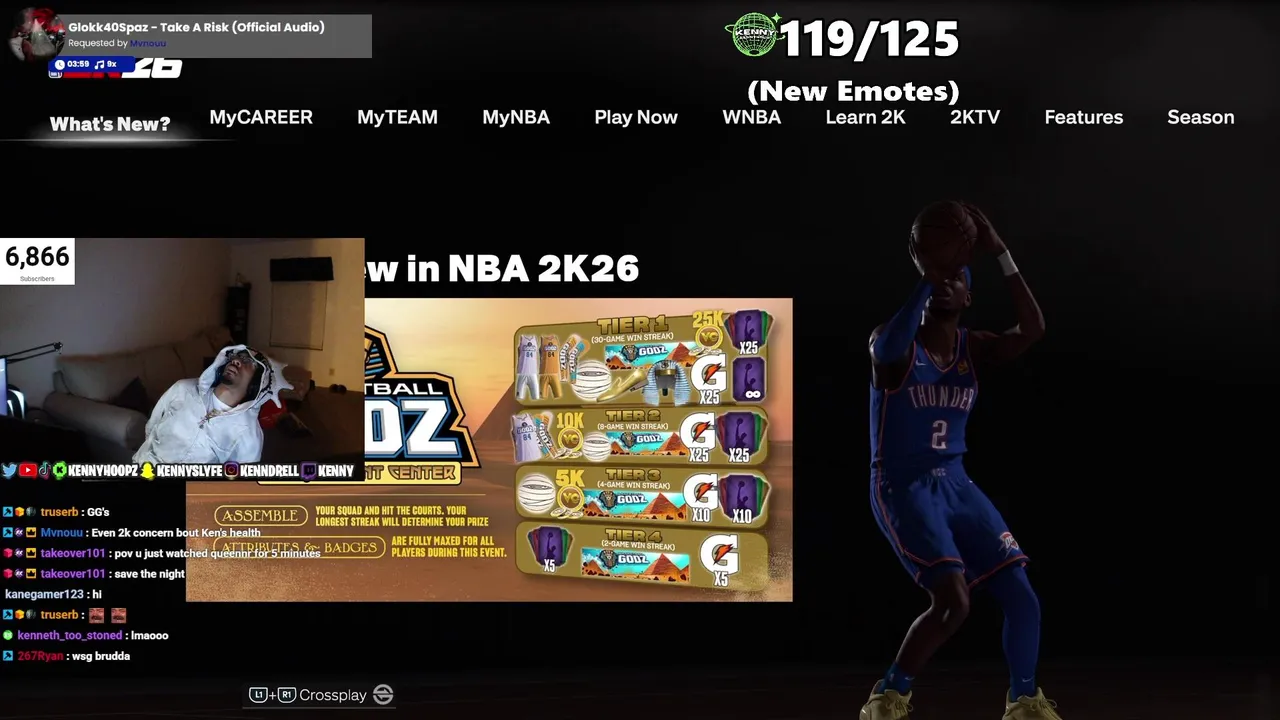
Task: Click the clock icon beside 03:59
Action: [59, 64]
